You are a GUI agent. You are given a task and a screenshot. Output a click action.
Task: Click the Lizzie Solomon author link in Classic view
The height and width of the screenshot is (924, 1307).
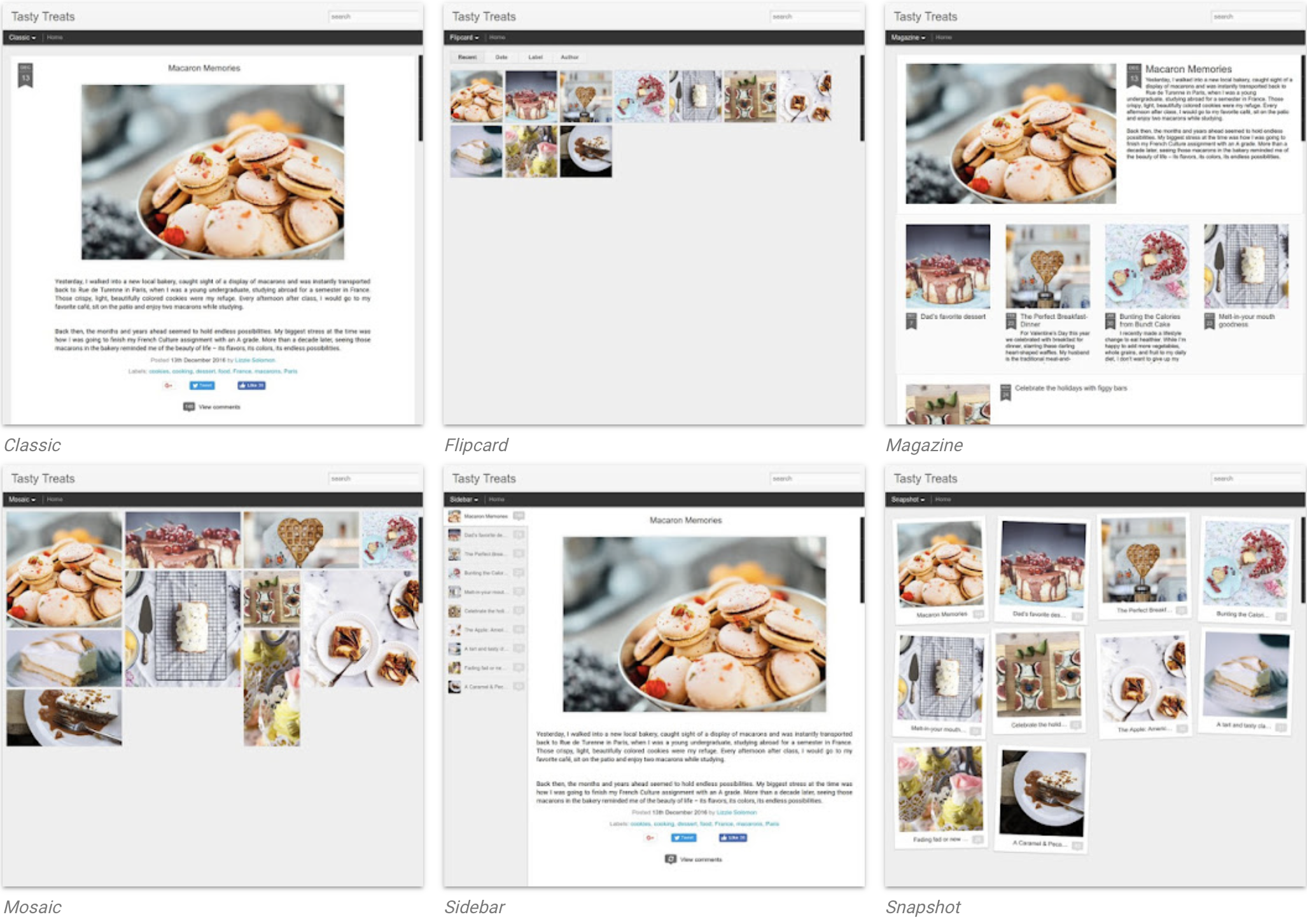(x=255, y=360)
